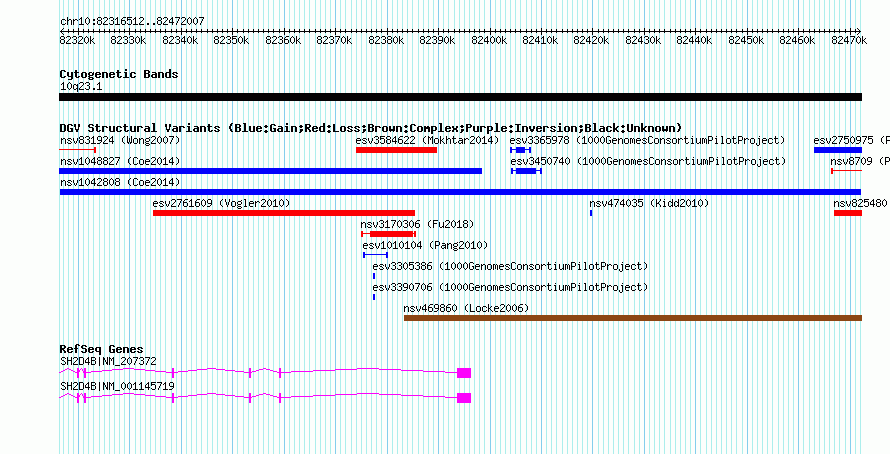The height and width of the screenshot is (454, 890).
Task: Click the tiny blue esv3305386 marker
Action: [374, 276]
